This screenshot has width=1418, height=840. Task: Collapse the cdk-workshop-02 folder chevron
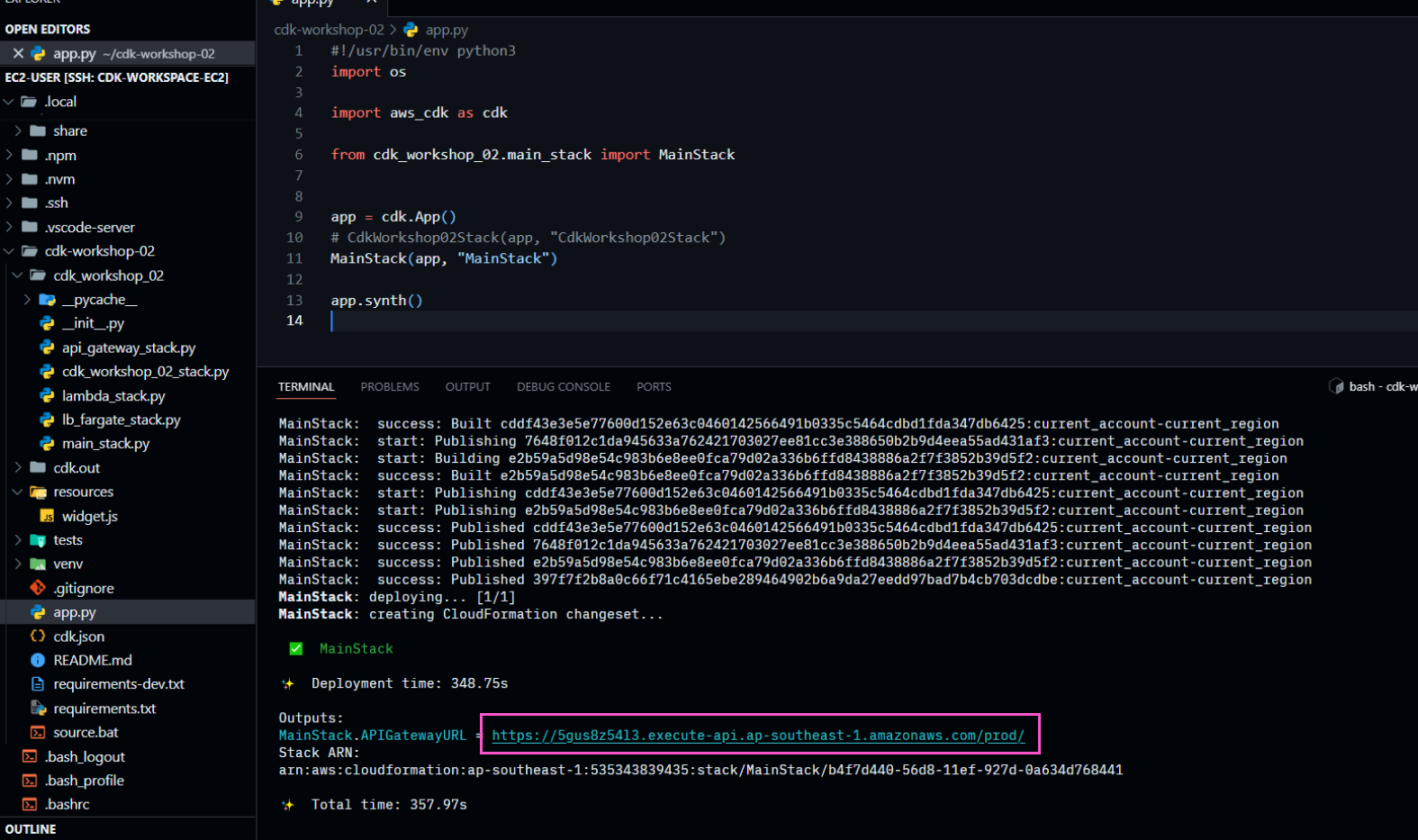pyautogui.click(x=9, y=251)
